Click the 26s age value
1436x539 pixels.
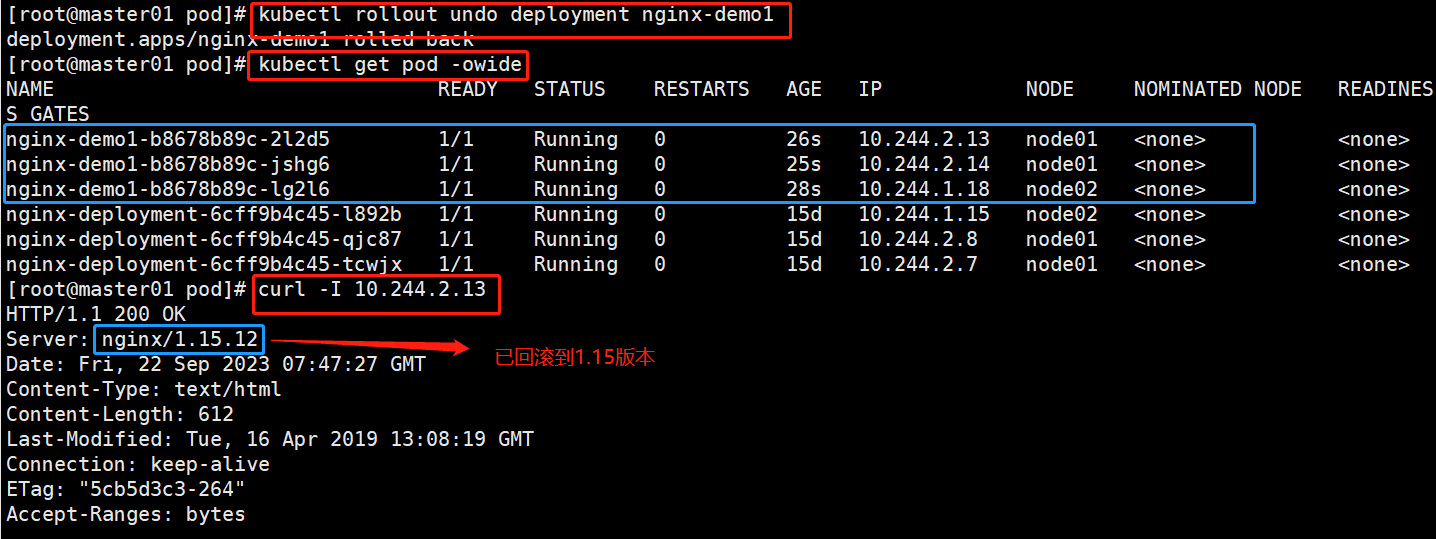804,139
